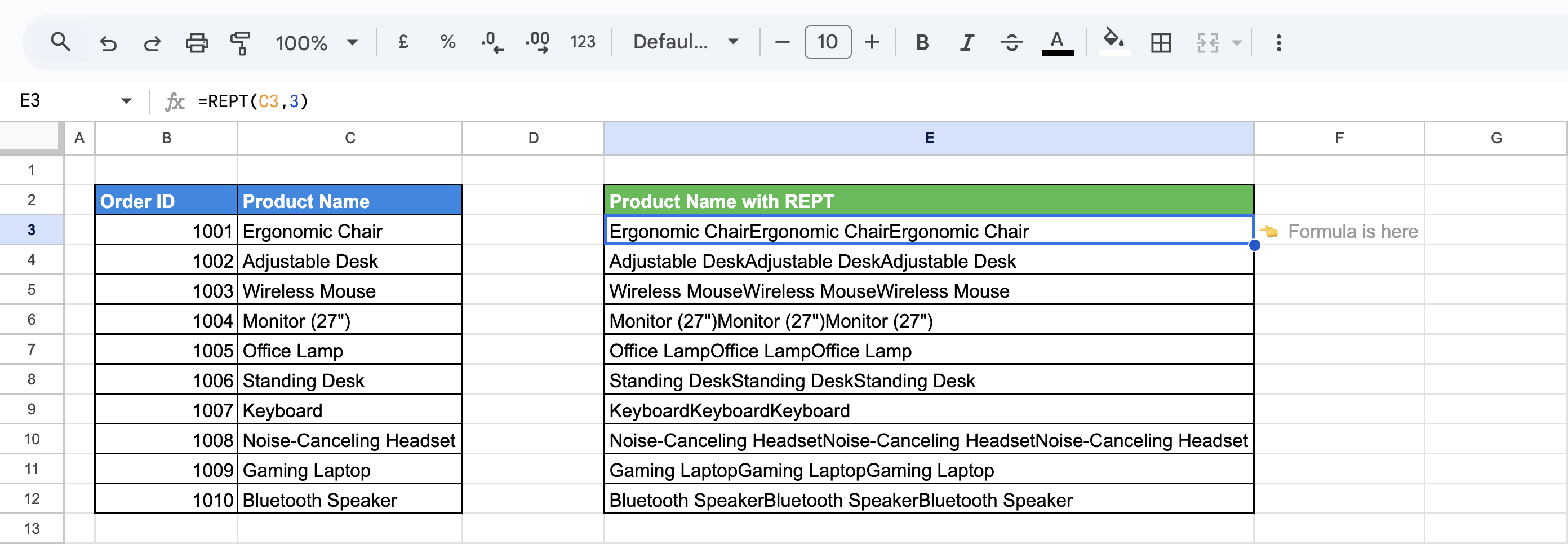Select the Bluetooth Speaker cell in column C
The width and height of the screenshot is (1568, 544).
coord(349,499)
